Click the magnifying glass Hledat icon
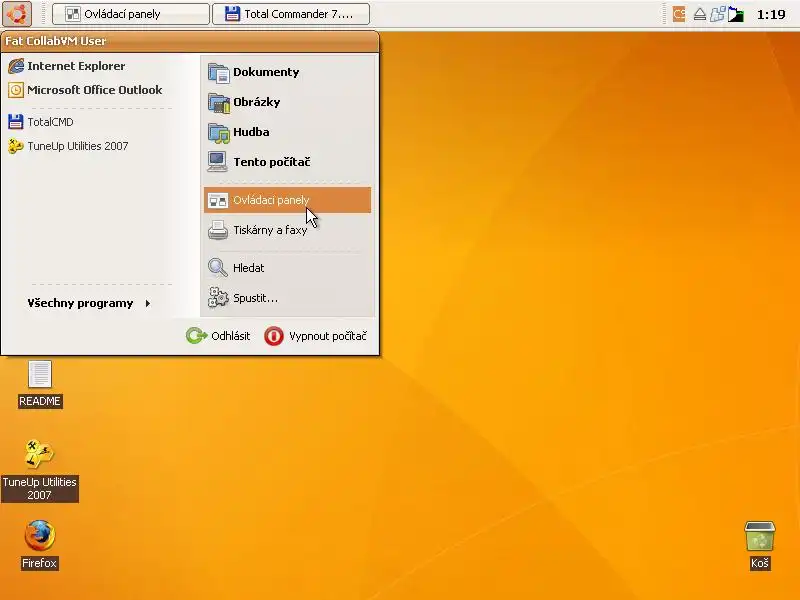 [x=218, y=268]
